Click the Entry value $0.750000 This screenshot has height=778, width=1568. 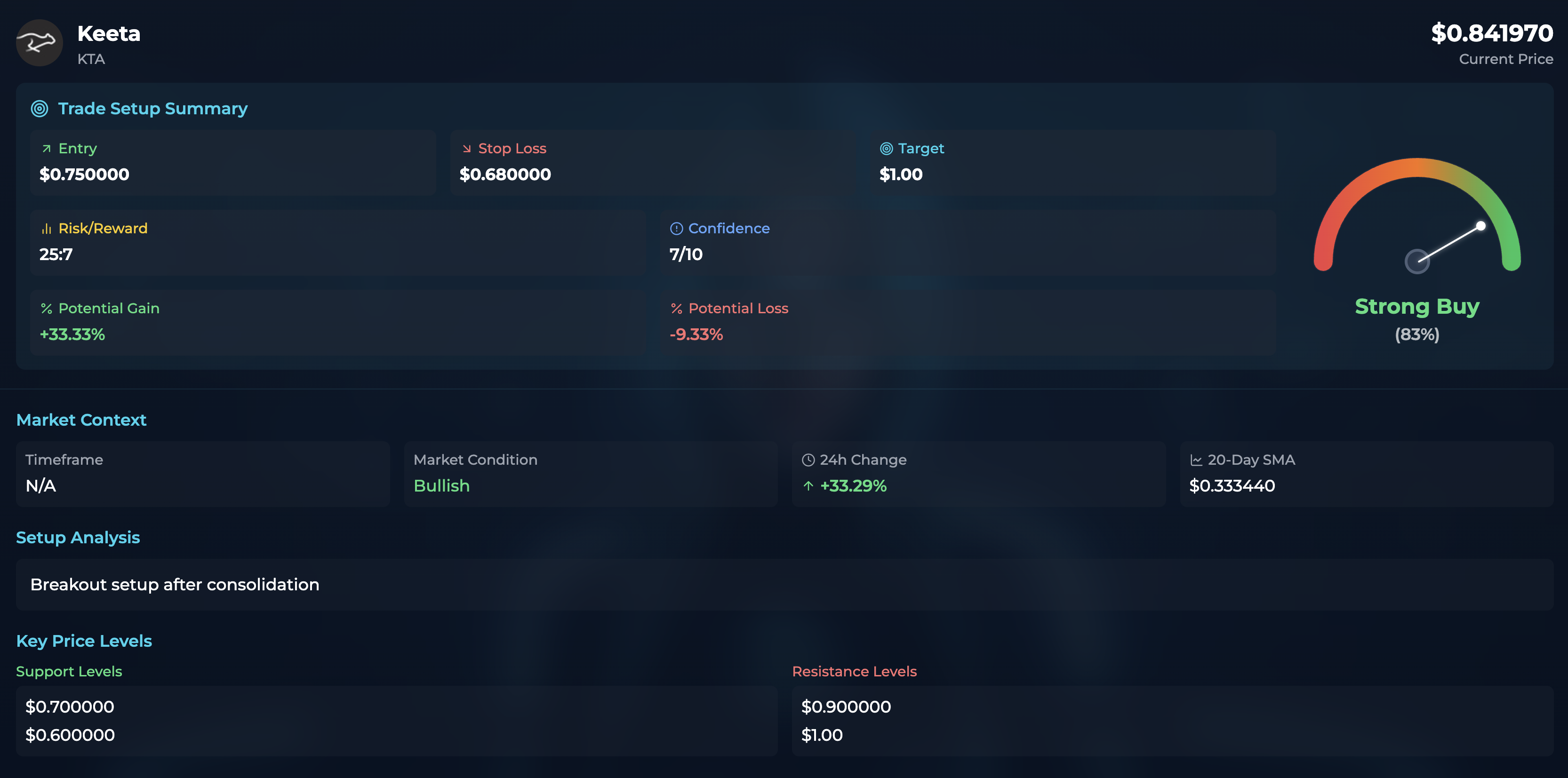[84, 175]
